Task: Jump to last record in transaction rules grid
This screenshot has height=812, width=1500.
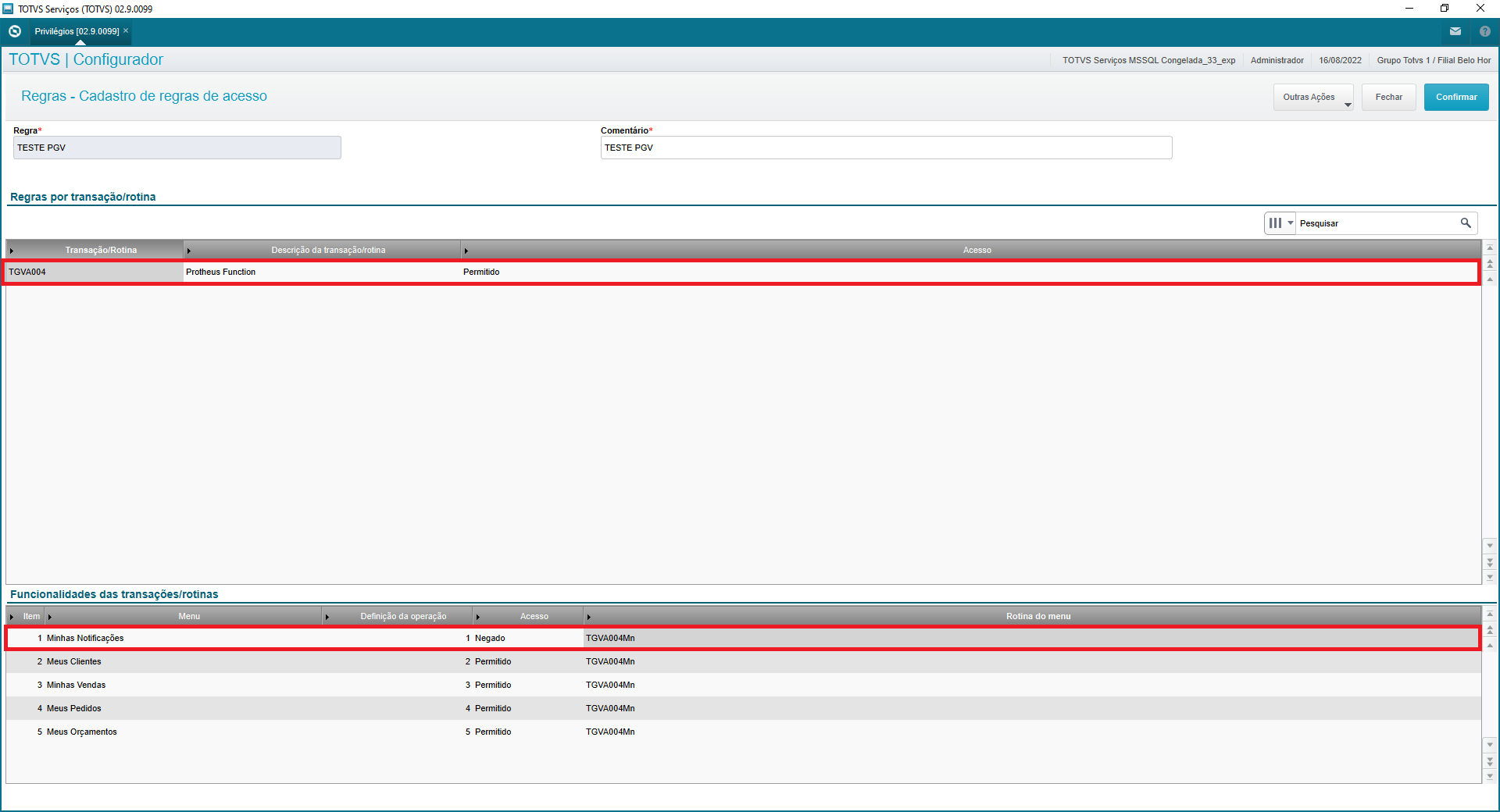Action: click(1490, 577)
